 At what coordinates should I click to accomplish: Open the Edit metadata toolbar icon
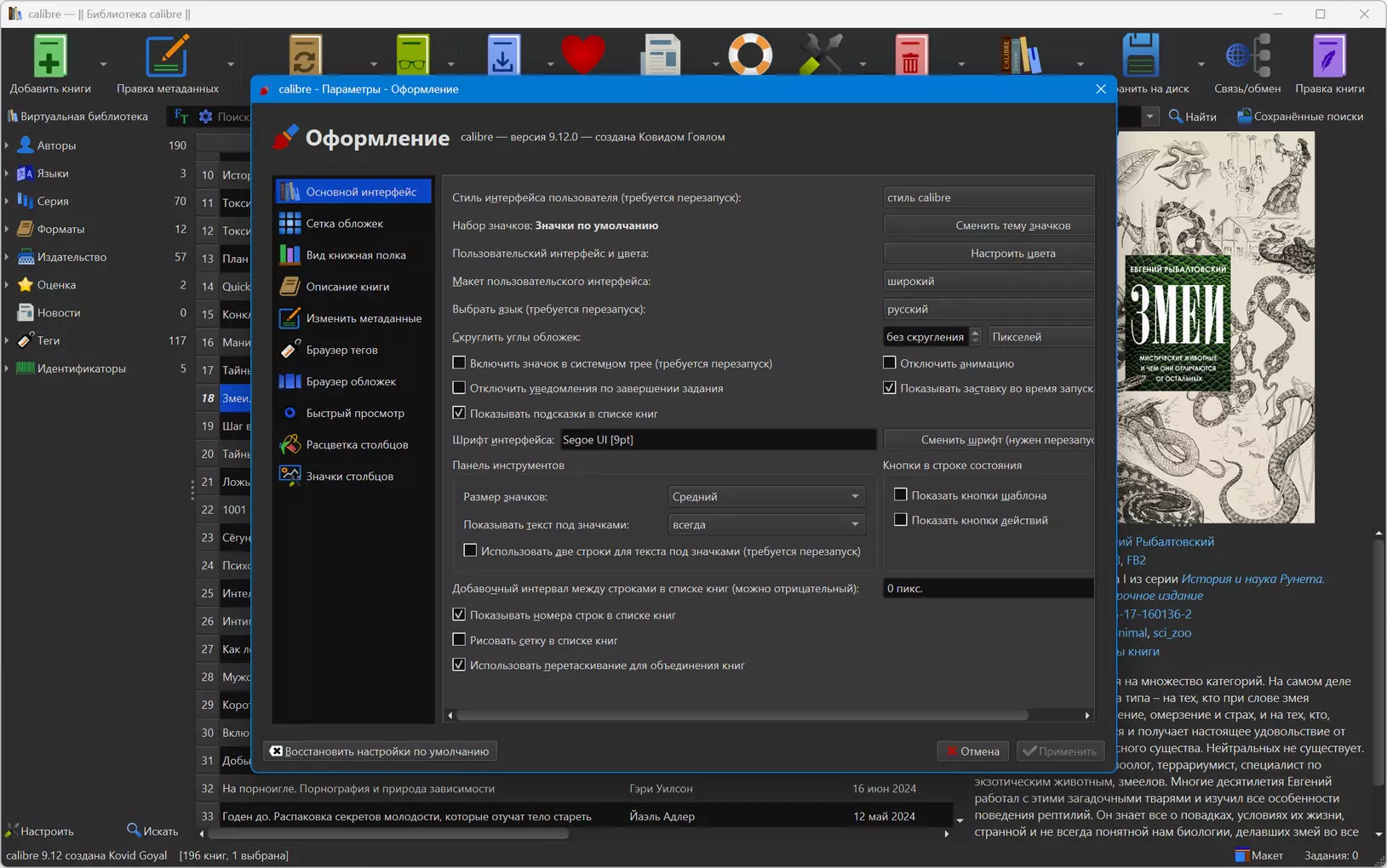tap(167, 56)
